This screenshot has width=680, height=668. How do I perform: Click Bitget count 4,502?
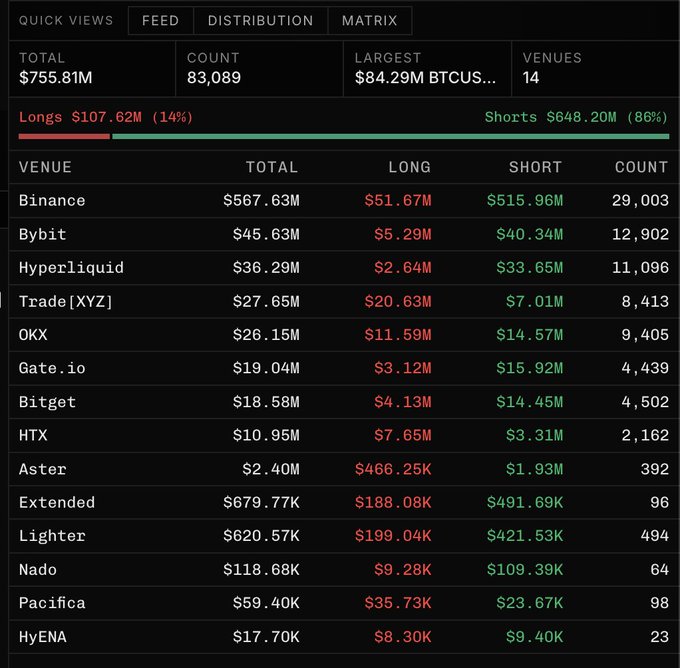click(x=645, y=402)
